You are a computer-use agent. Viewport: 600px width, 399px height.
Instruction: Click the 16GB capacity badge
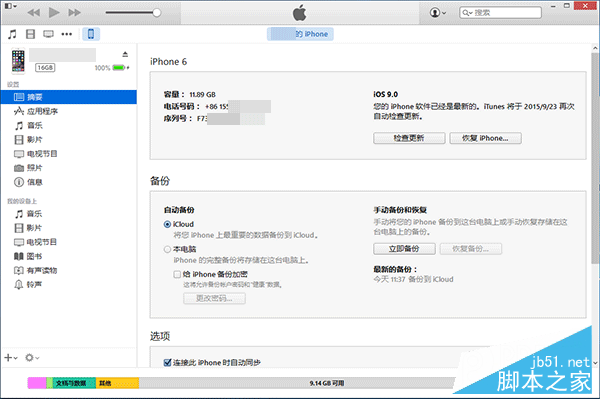pos(45,68)
